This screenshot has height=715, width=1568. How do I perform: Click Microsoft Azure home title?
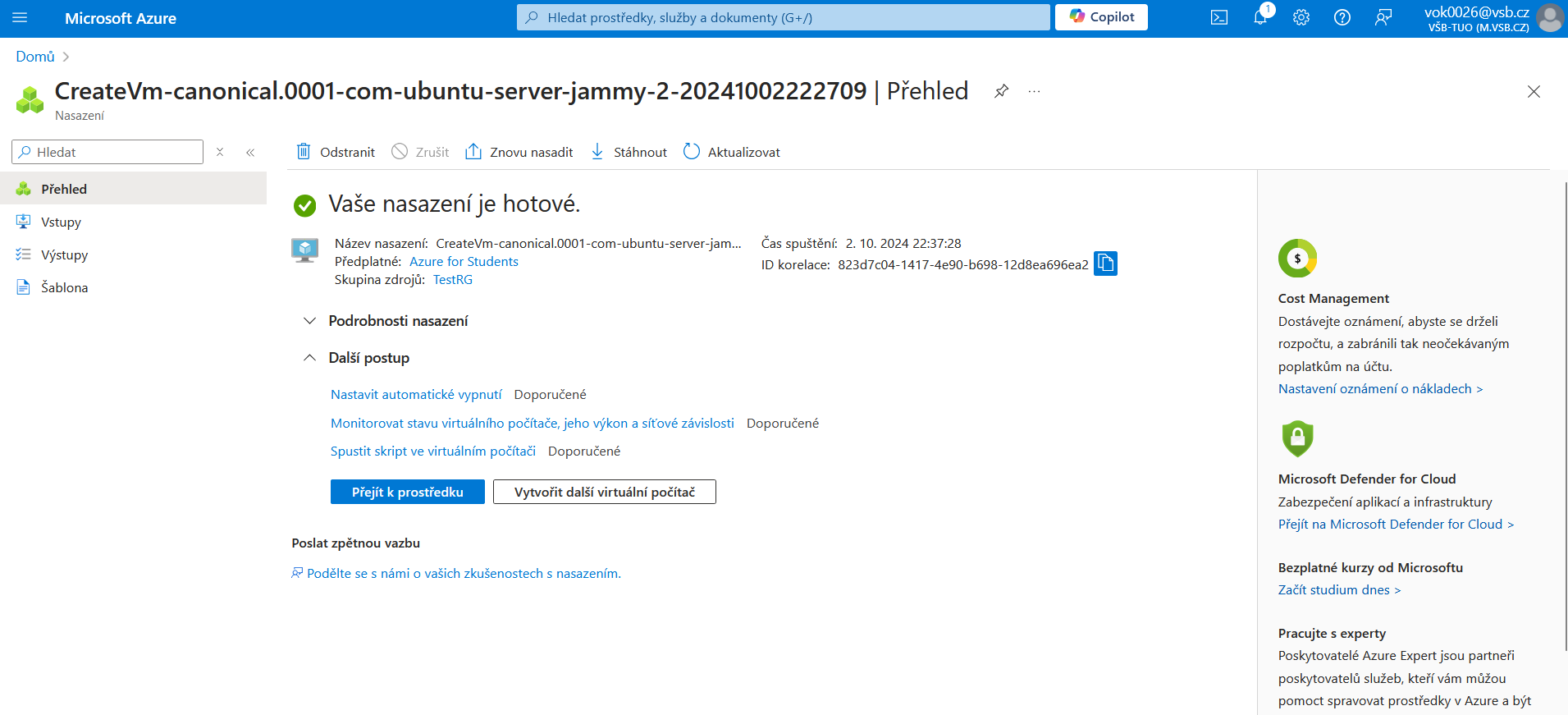pos(121,18)
